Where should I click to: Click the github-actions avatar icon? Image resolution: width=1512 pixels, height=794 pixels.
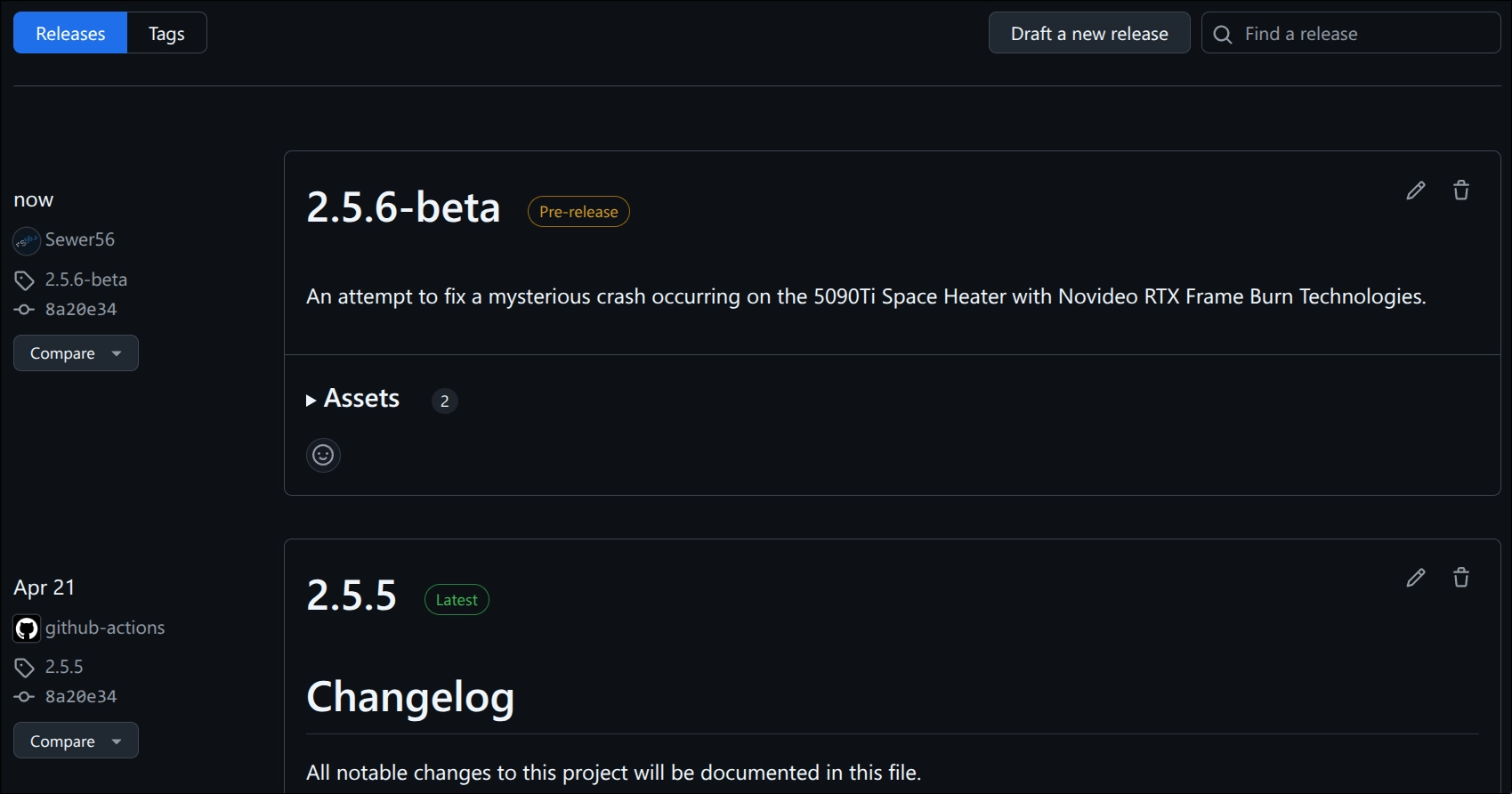click(x=27, y=628)
